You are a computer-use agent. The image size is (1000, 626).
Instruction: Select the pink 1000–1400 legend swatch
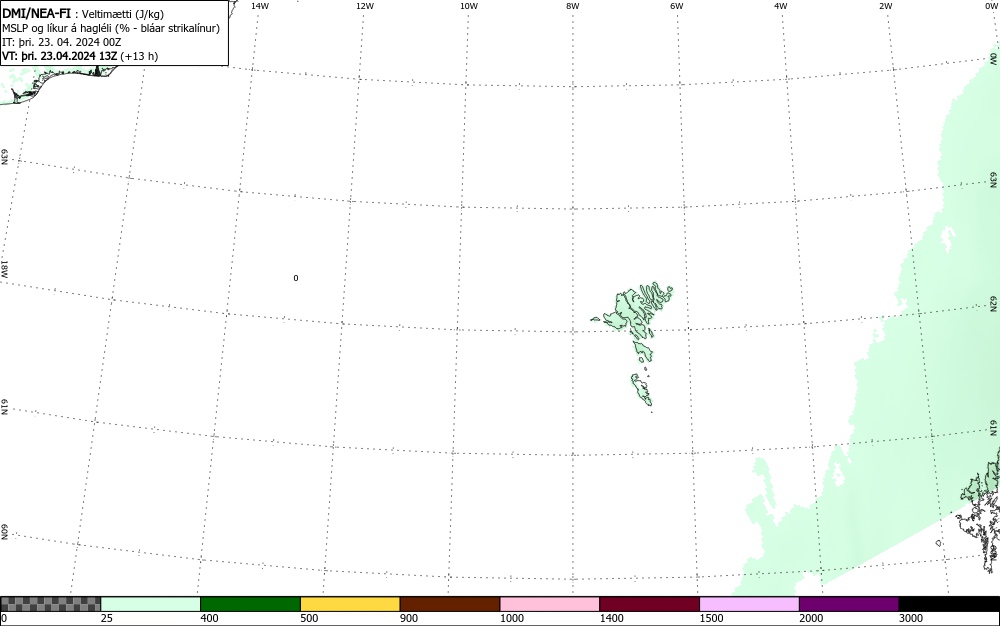click(x=550, y=604)
